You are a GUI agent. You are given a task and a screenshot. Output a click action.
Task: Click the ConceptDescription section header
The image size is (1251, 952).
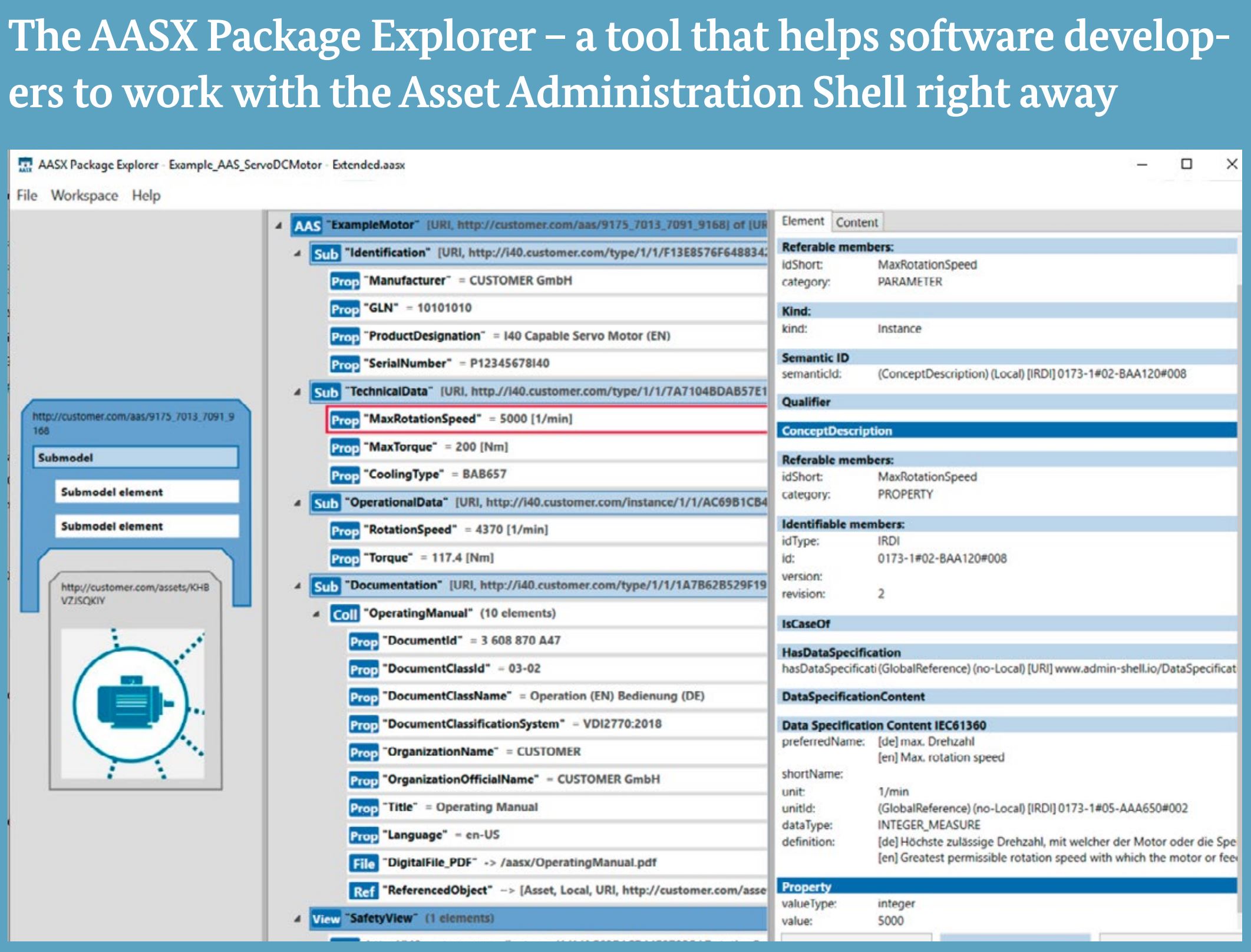tap(1006, 431)
